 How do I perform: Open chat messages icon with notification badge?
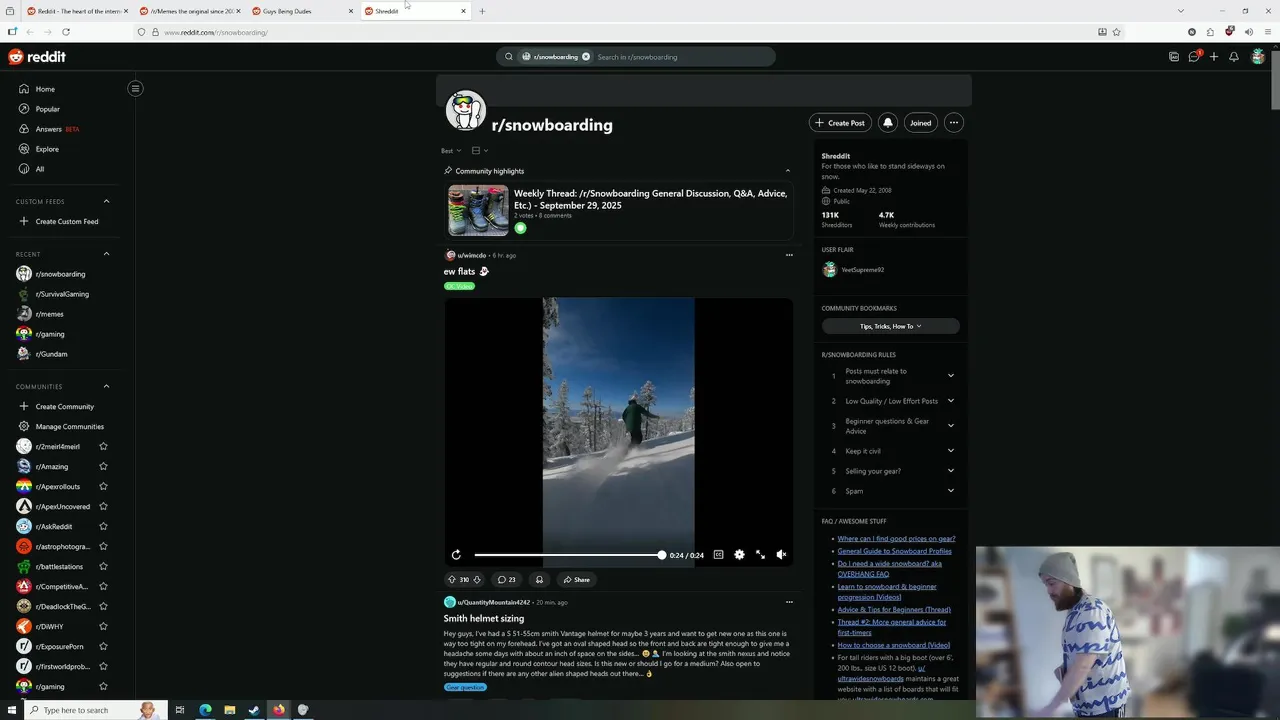pos(1194,57)
